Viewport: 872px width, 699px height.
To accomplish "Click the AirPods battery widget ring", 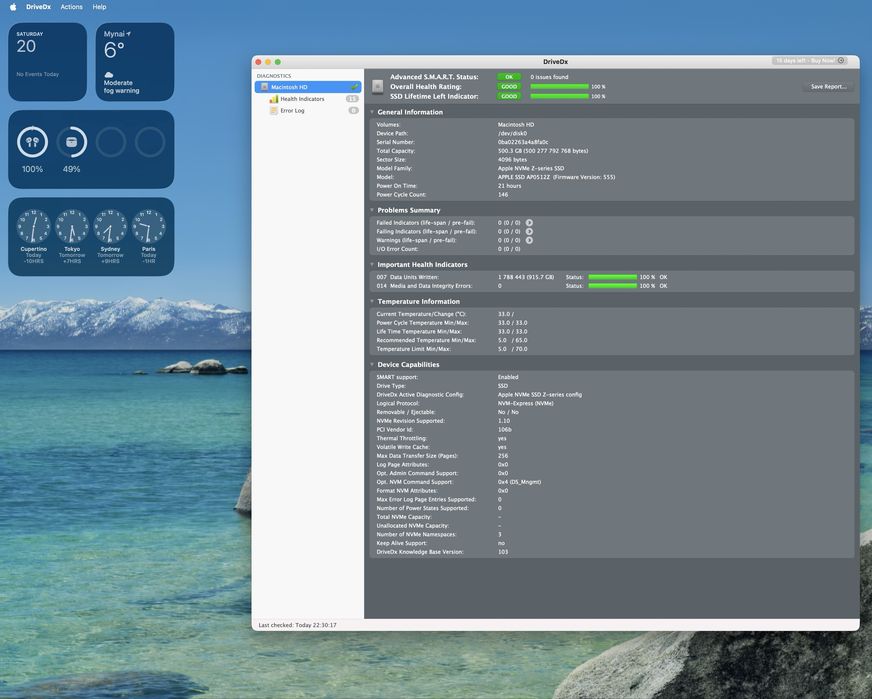I will [x=32, y=142].
